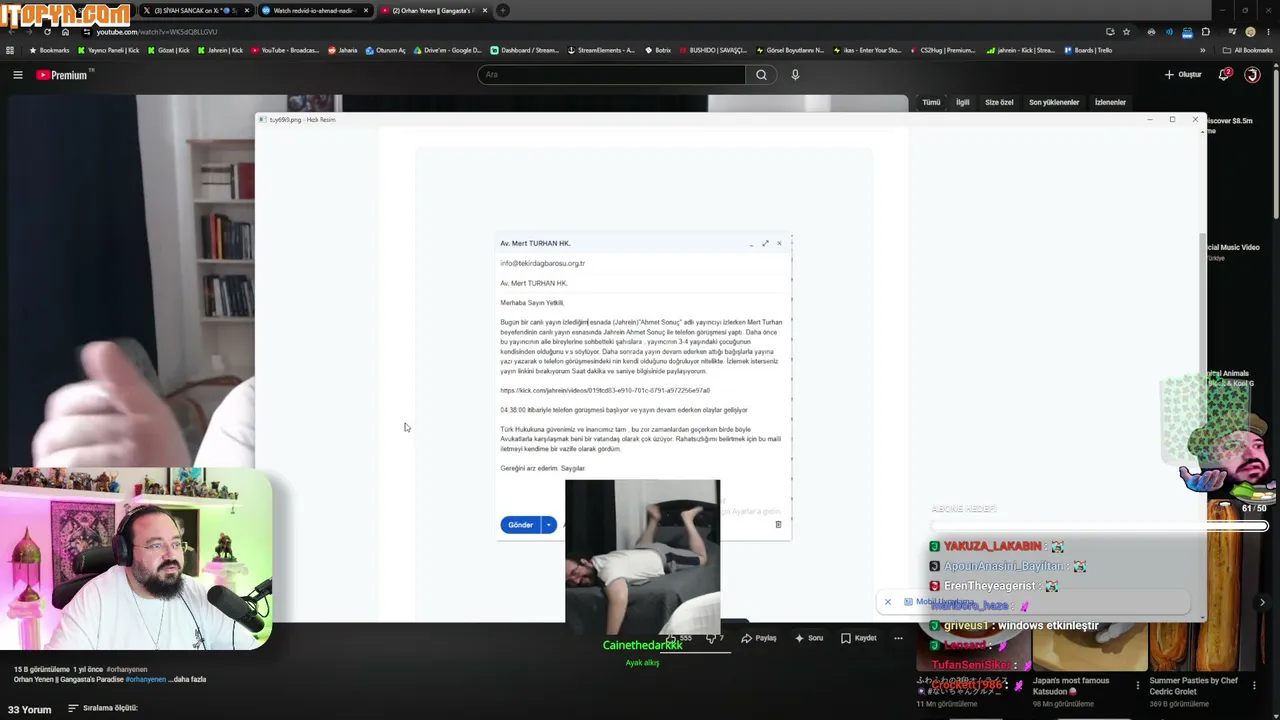Open the Chrome three-dot menu
The image size is (1280, 720).
coord(1268,32)
